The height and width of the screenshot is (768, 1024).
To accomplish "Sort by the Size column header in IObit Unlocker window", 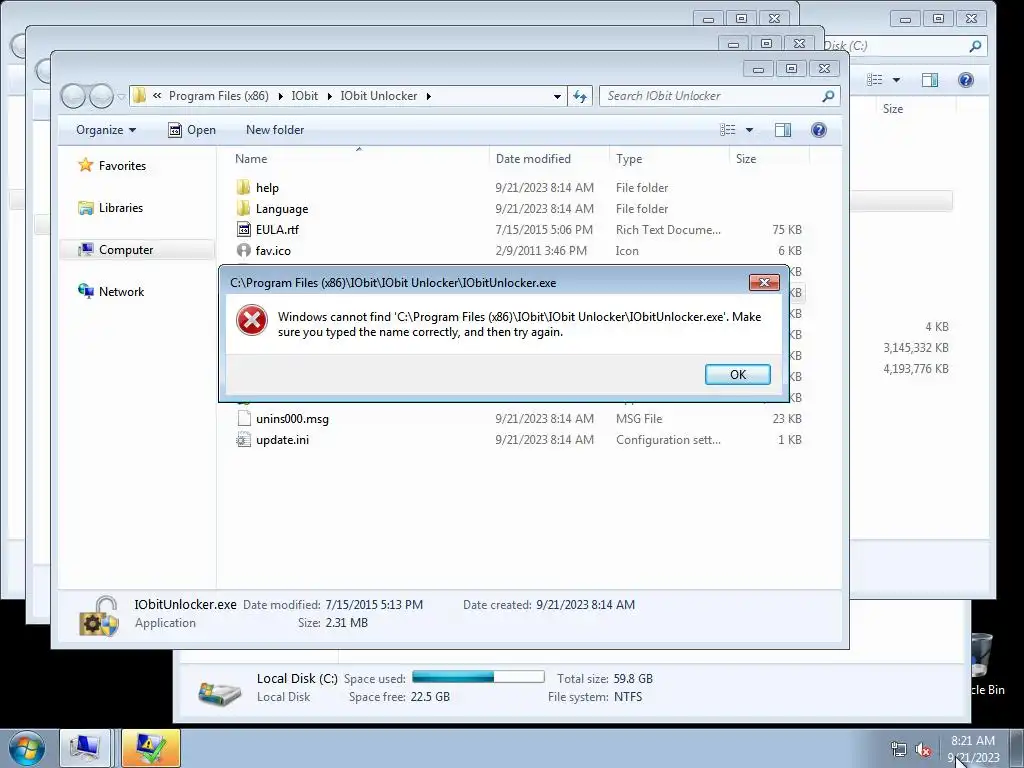I will pyautogui.click(x=746, y=159).
